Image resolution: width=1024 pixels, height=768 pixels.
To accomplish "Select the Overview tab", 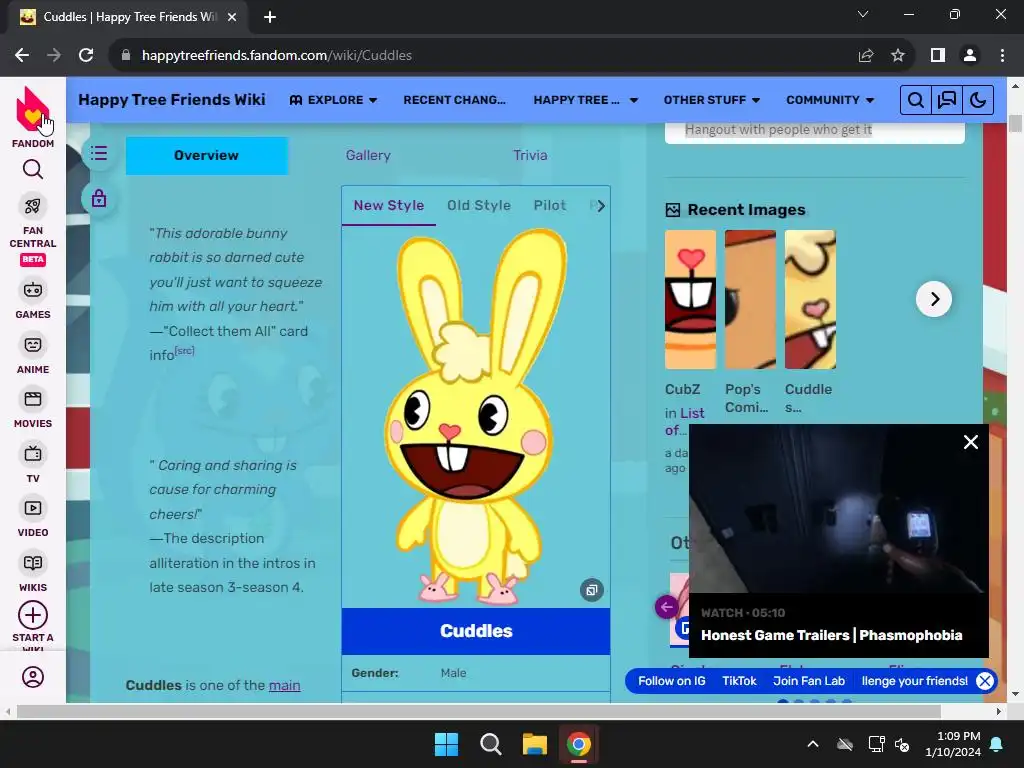I will click(206, 155).
